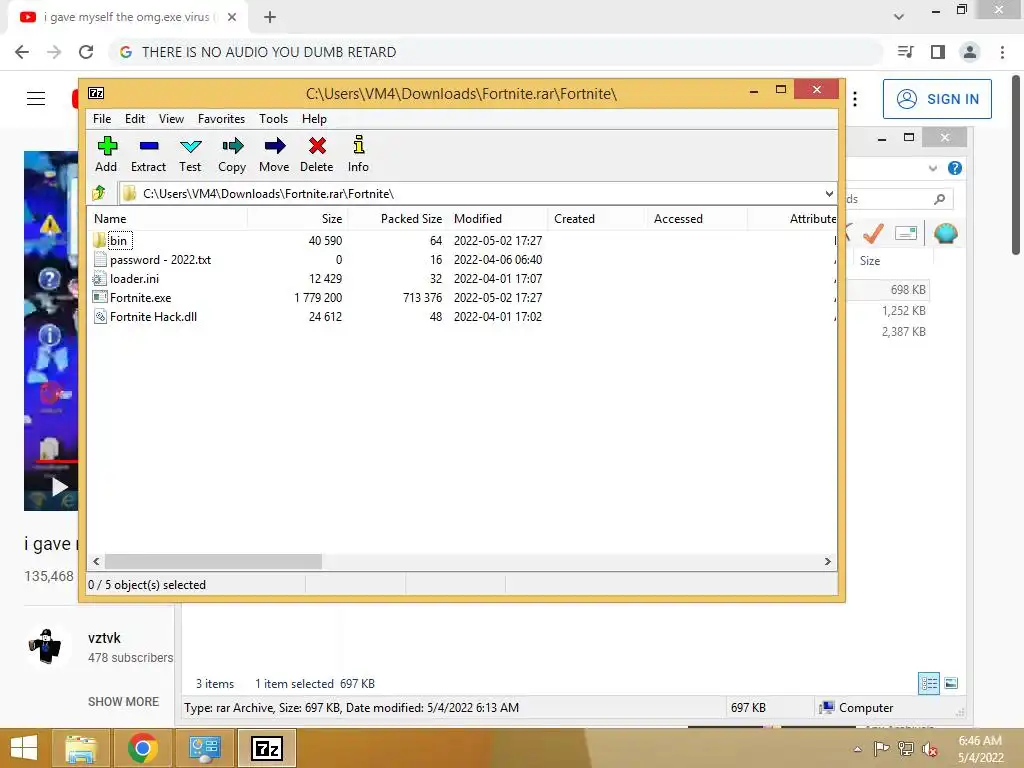
Task: Open the Windows Start button
Action: (24, 748)
